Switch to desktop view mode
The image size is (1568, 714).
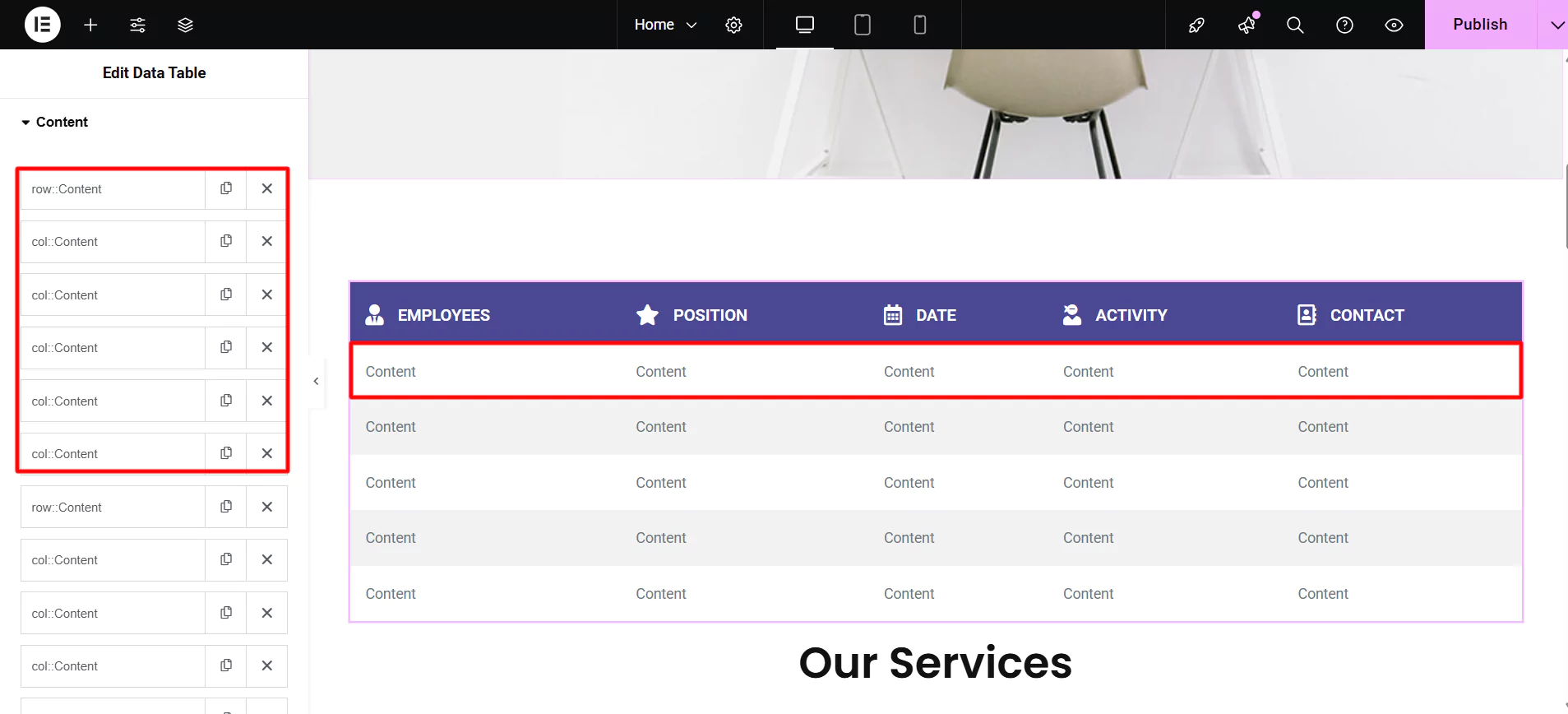click(x=805, y=25)
